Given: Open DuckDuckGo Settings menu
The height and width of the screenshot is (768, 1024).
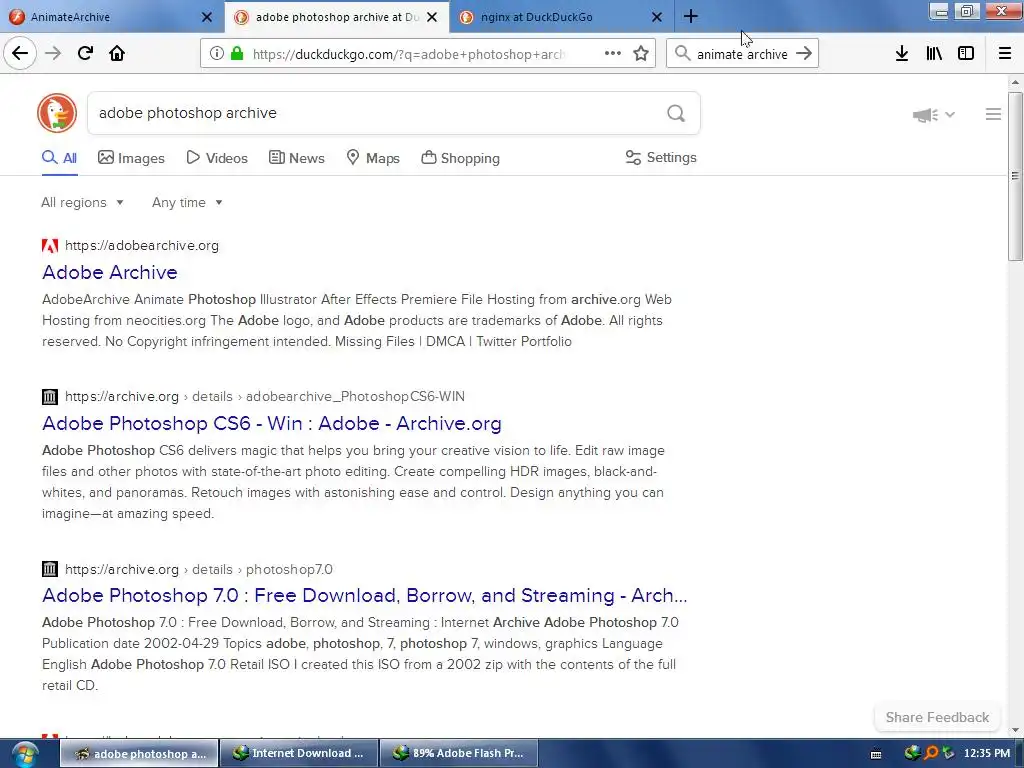Looking at the screenshot, I should click(x=661, y=157).
